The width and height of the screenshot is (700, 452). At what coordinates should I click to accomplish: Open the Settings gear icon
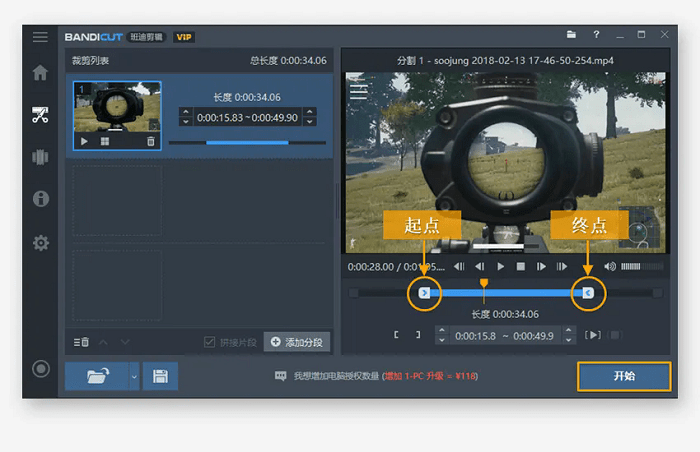pos(41,243)
